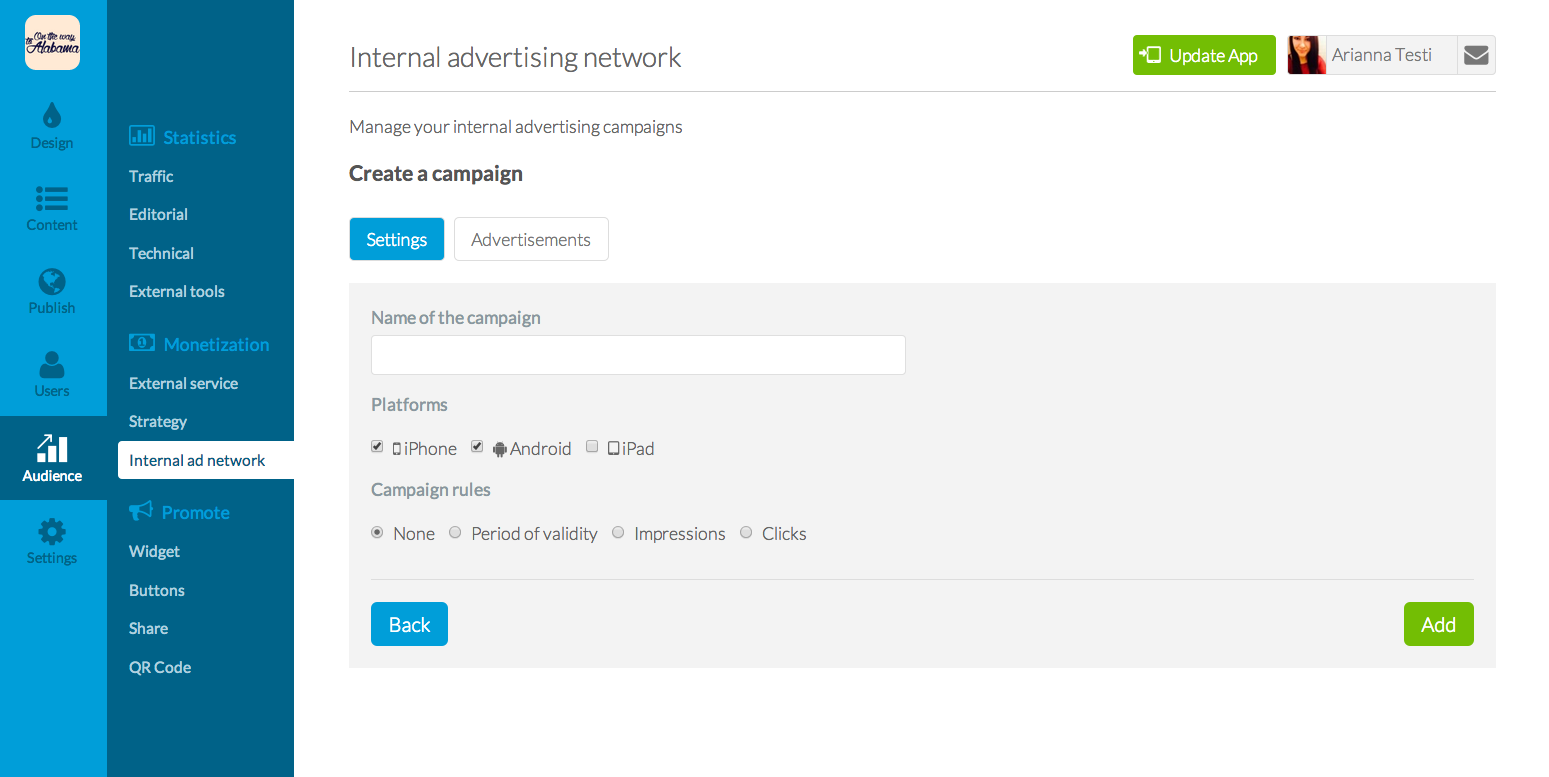Open the Content list icon

coord(52,198)
